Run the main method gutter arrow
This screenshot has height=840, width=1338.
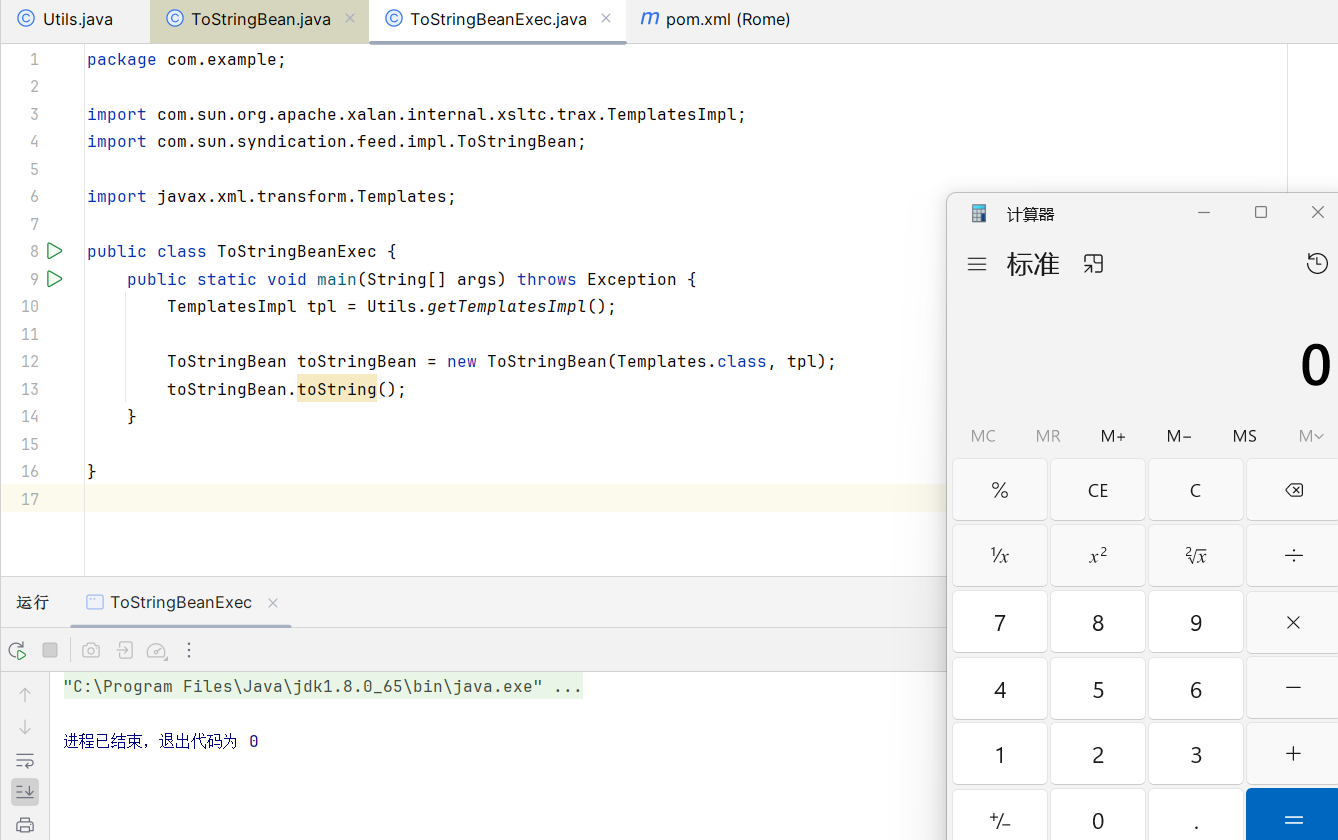(x=55, y=279)
